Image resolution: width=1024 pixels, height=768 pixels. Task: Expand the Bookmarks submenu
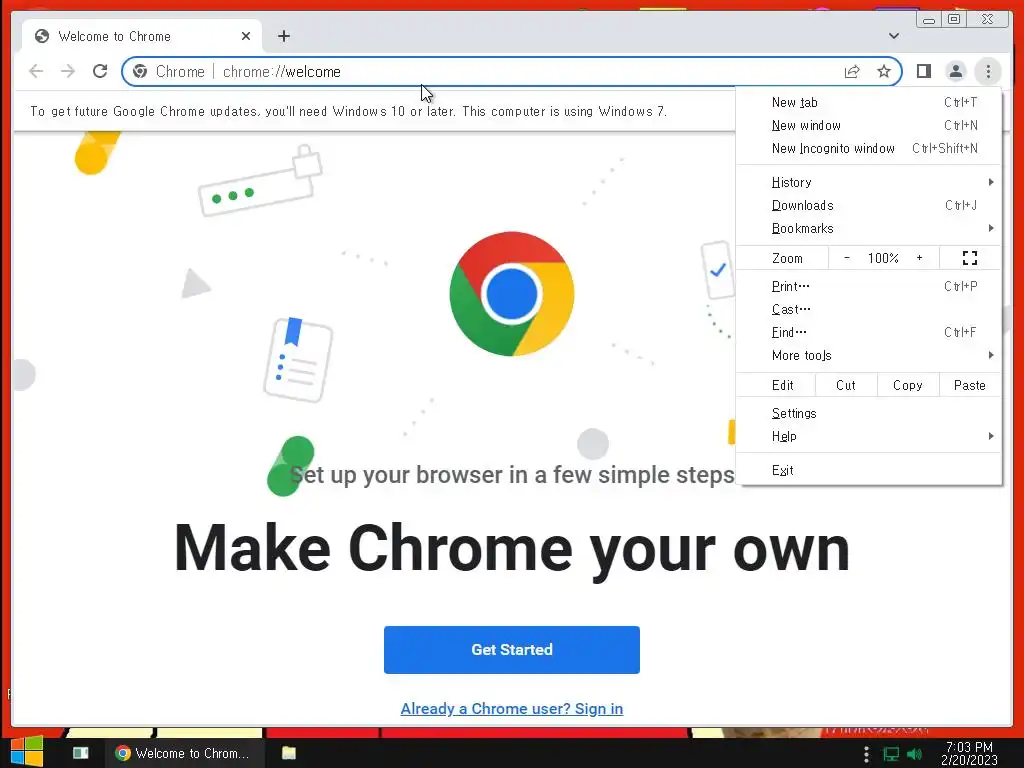tap(869, 228)
